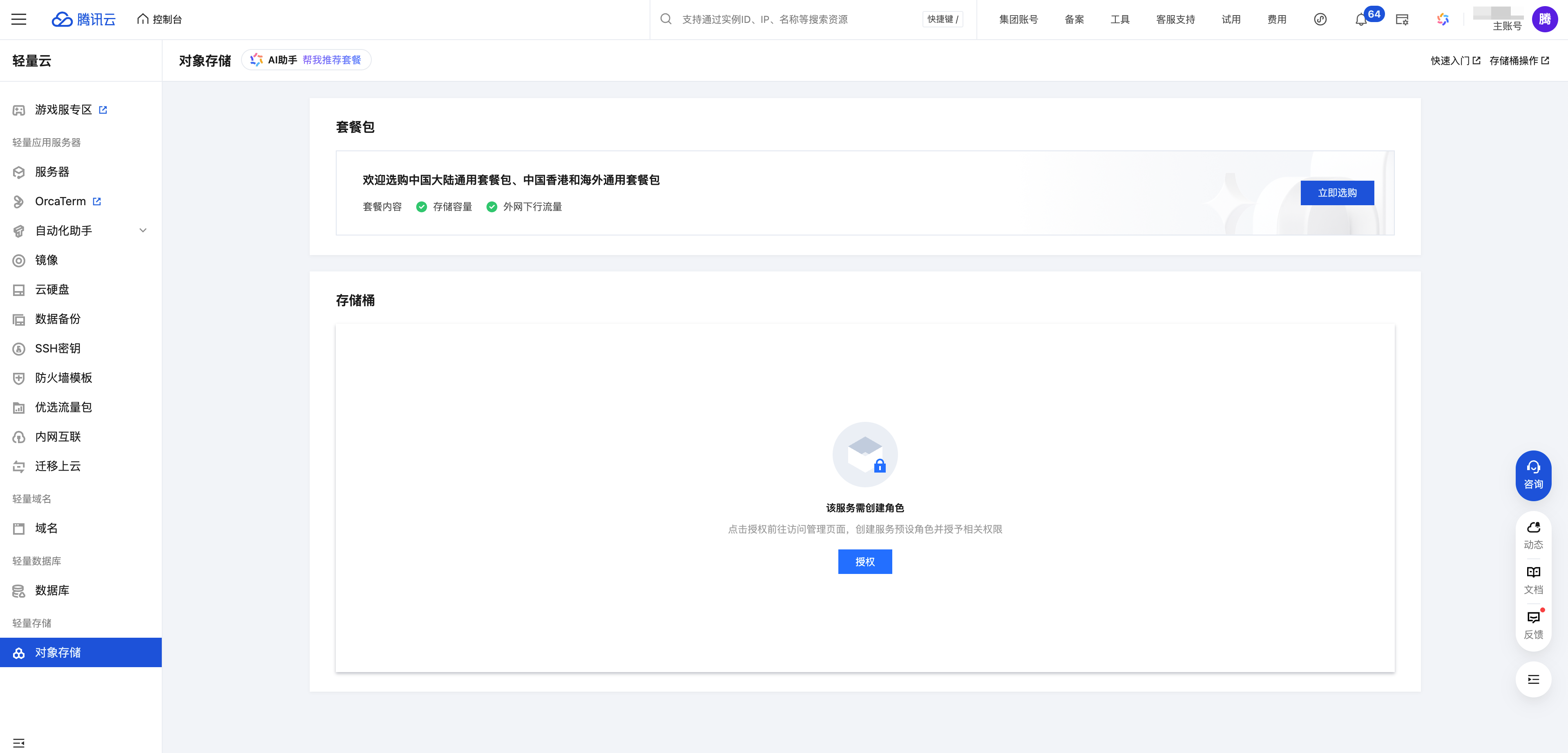Open 文档 documentation panel
This screenshot has width=1568, height=753.
point(1533,580)
